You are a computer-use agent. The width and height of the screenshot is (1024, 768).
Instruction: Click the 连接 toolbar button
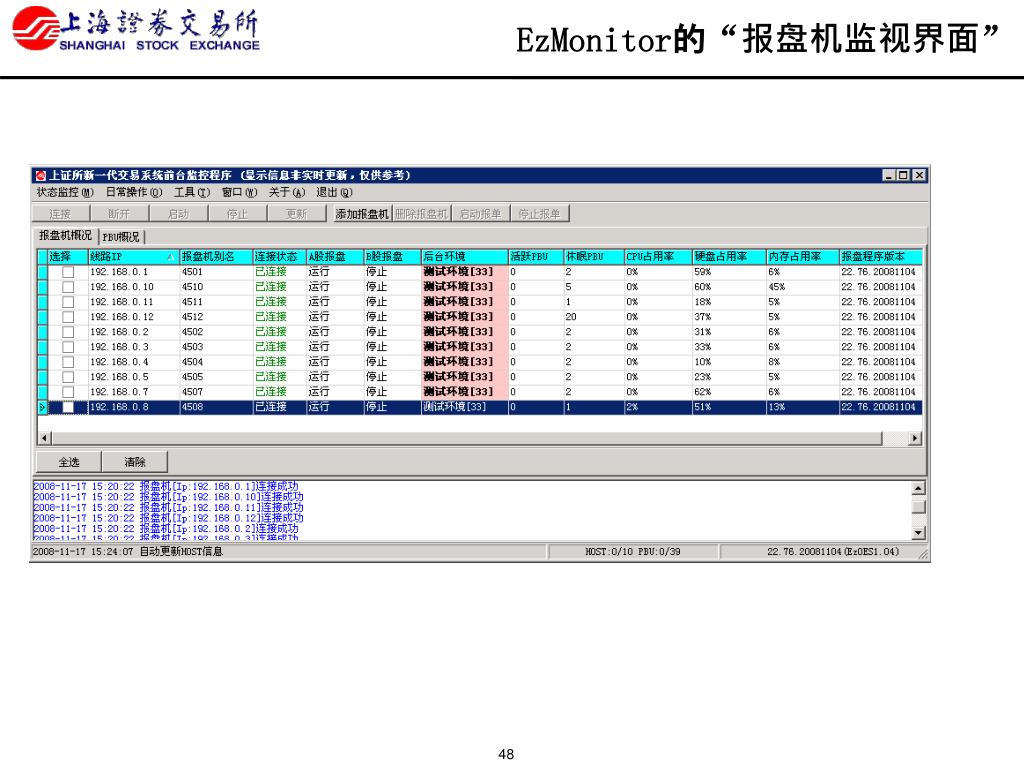tap(60, 214)
